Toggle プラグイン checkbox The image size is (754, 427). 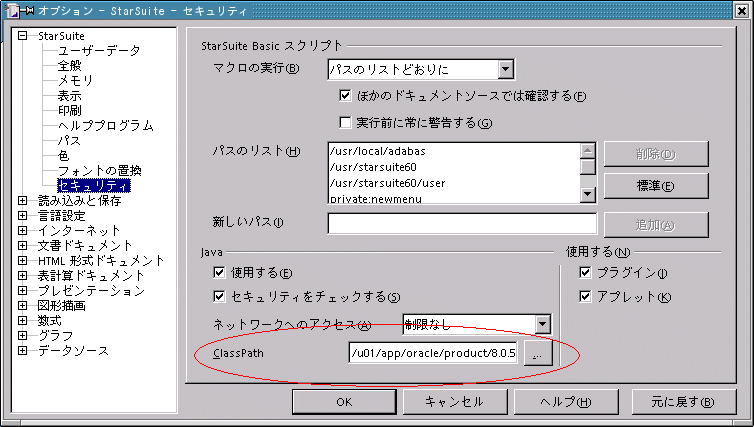pyautogui.click(x=585, y=273)
